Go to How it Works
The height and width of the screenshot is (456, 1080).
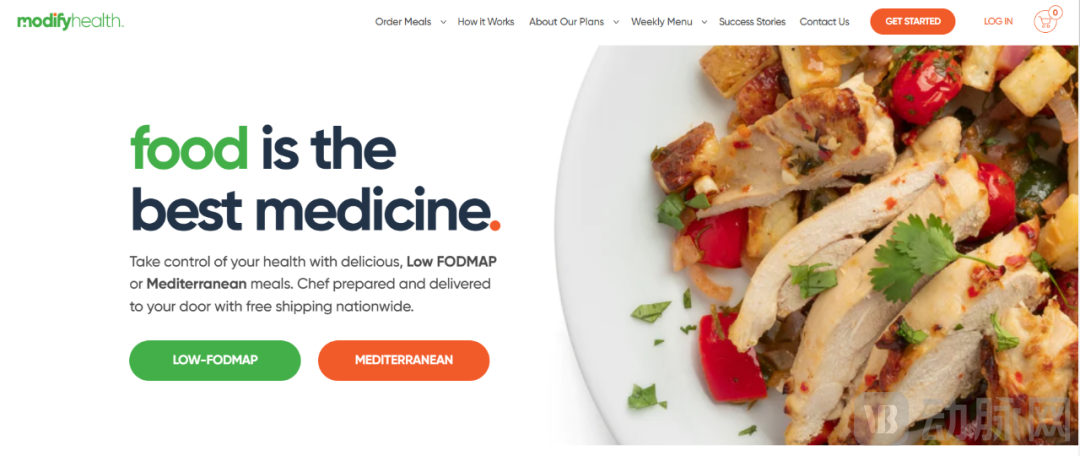pos(486,21)
